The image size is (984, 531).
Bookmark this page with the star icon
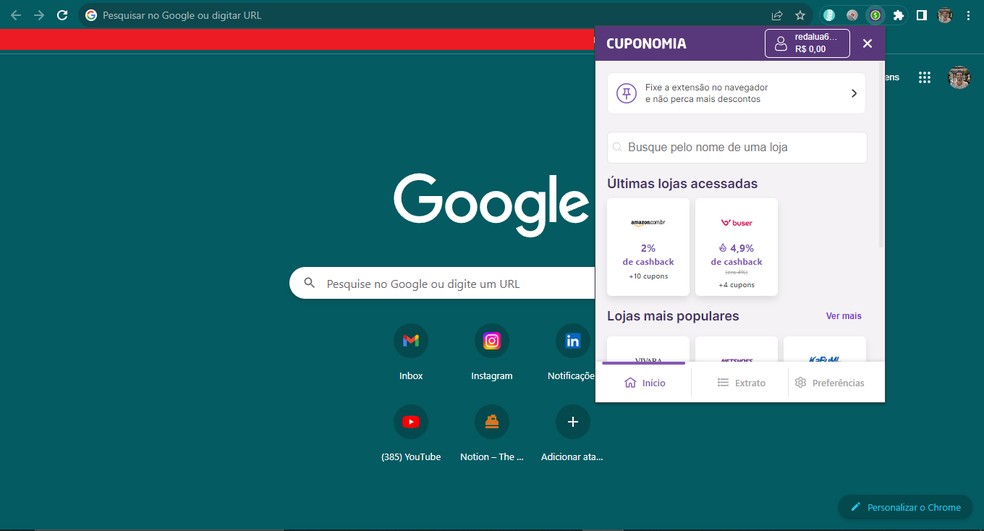800,15
